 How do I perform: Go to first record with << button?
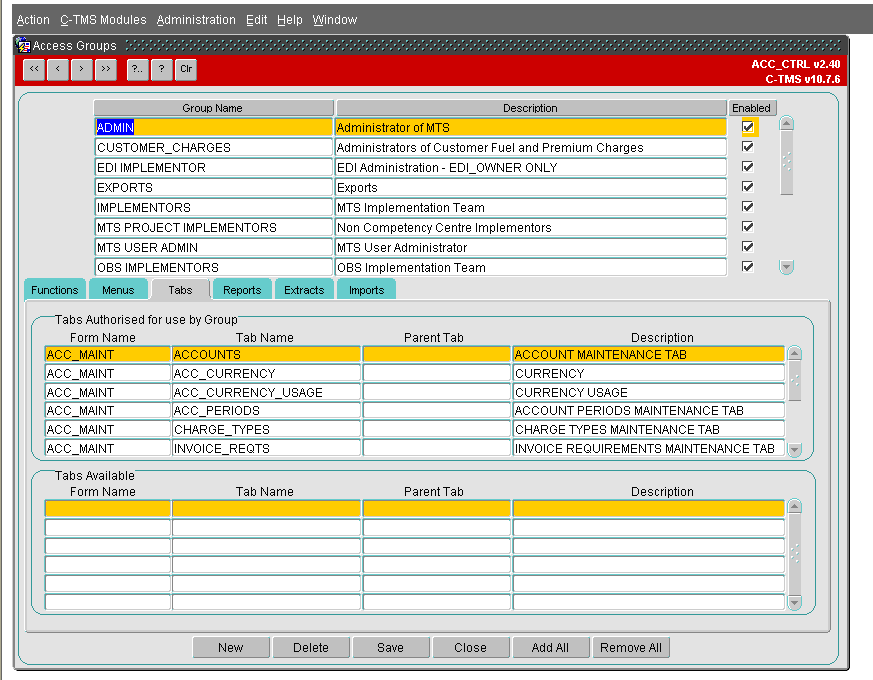pyautogui.click(x=34, y=70)
